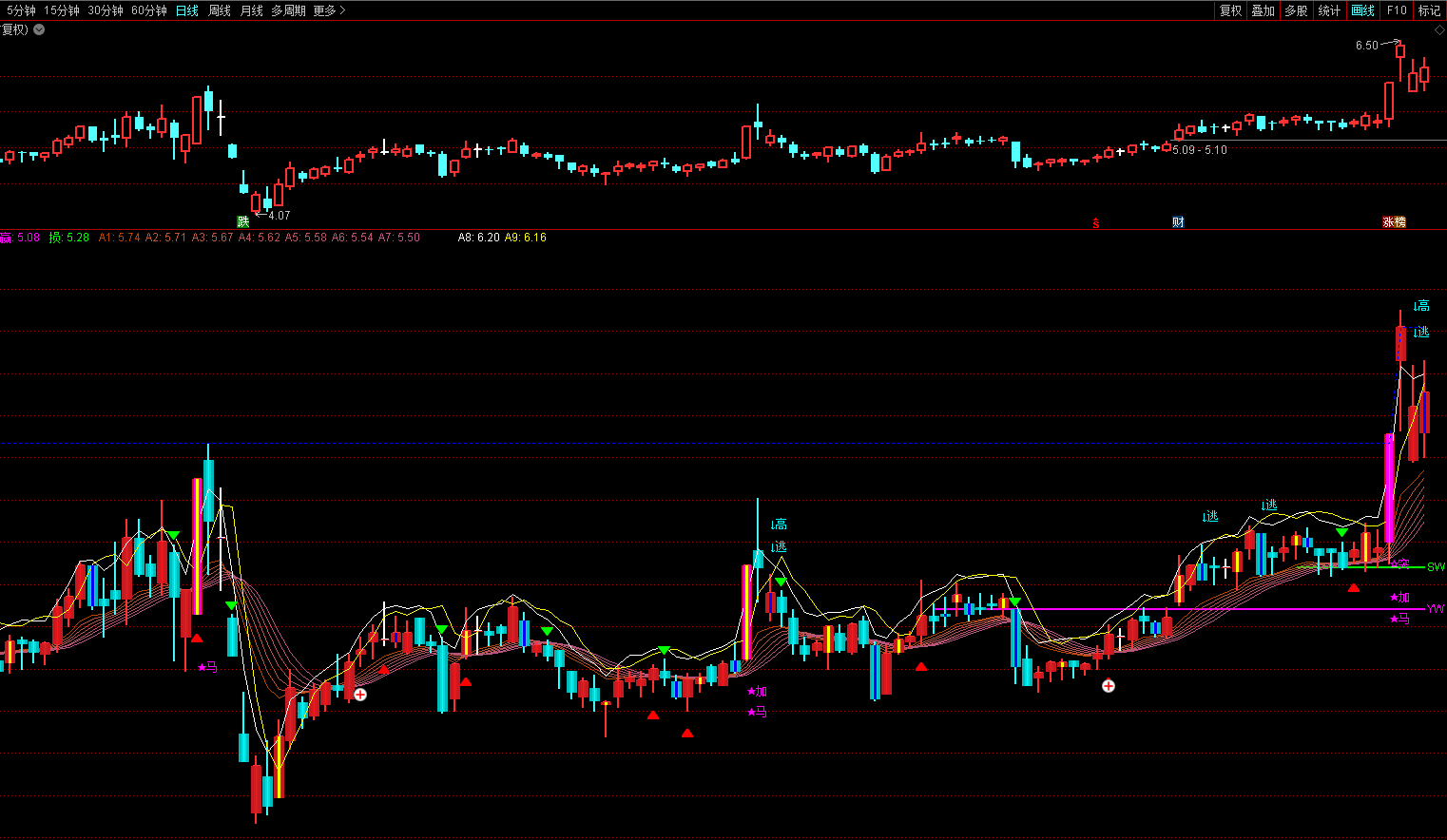Click the 统计 statistics button
The width and height of the screenshot is (1447, 840).
[1329, 10]
